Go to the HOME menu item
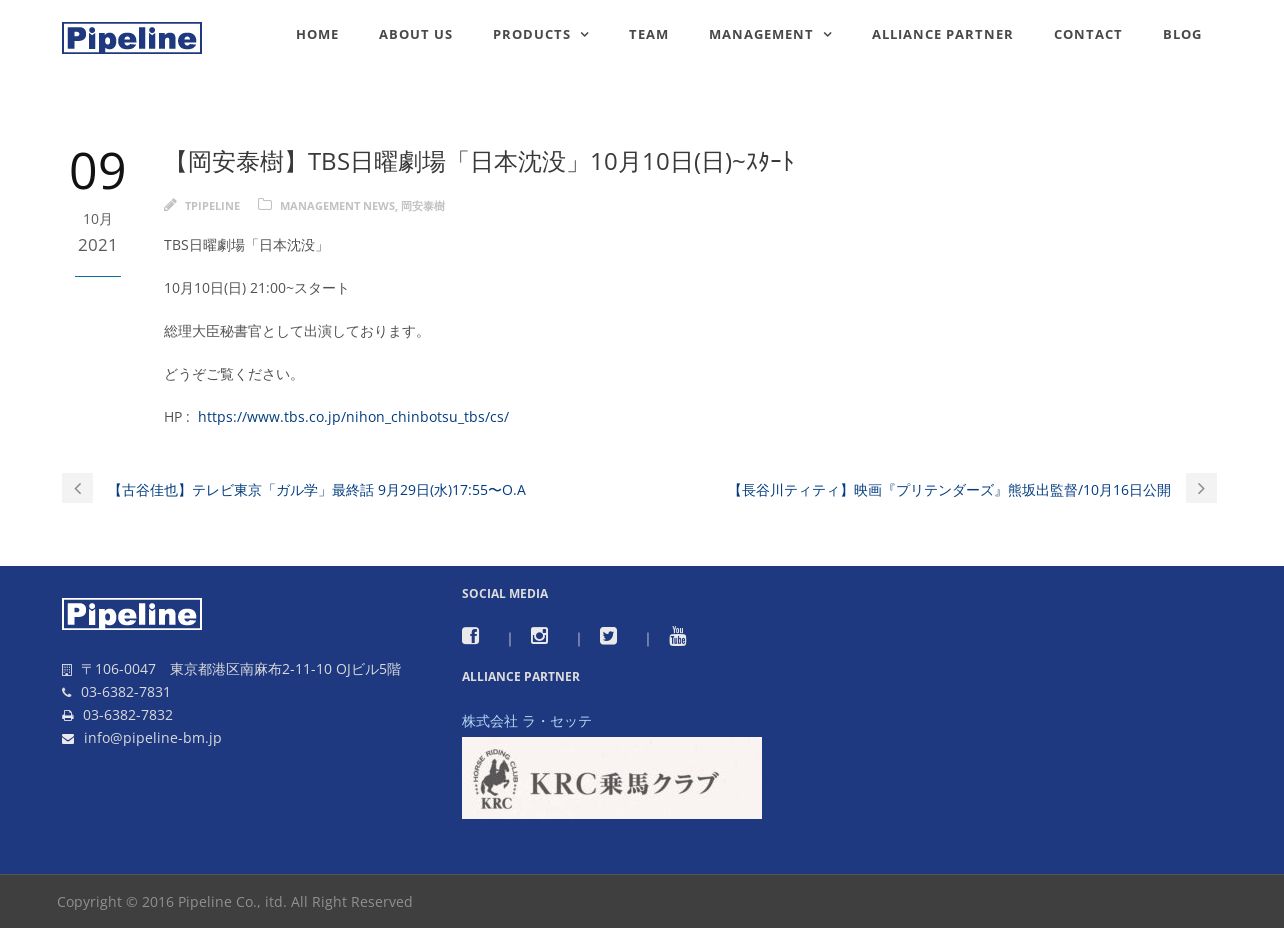This screenshot has width=1284, height=928. point(317,34)
